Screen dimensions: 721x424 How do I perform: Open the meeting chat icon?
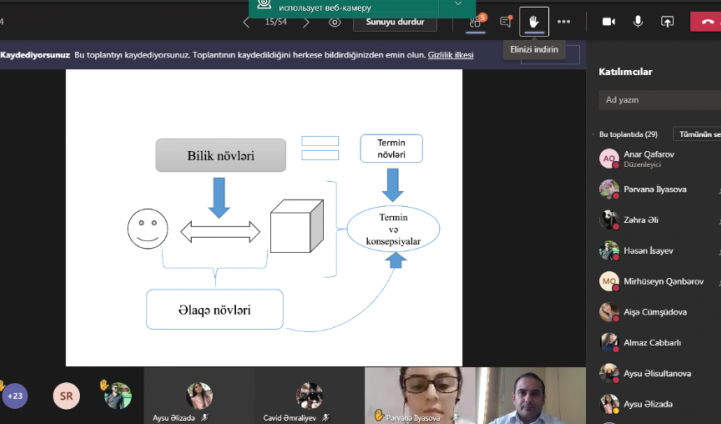click(x=506, y=22)
